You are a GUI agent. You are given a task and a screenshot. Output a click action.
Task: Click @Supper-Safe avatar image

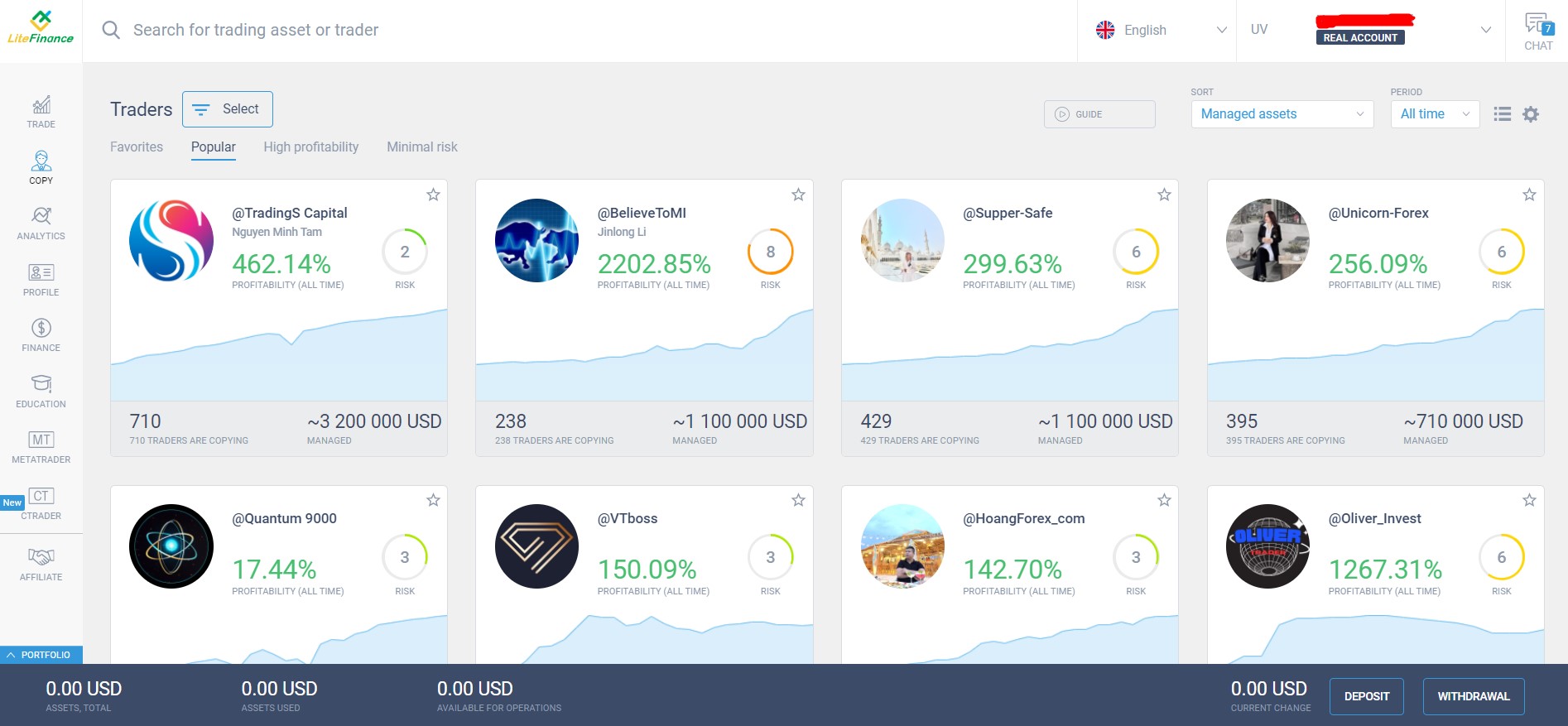click(x=902, y=240)
